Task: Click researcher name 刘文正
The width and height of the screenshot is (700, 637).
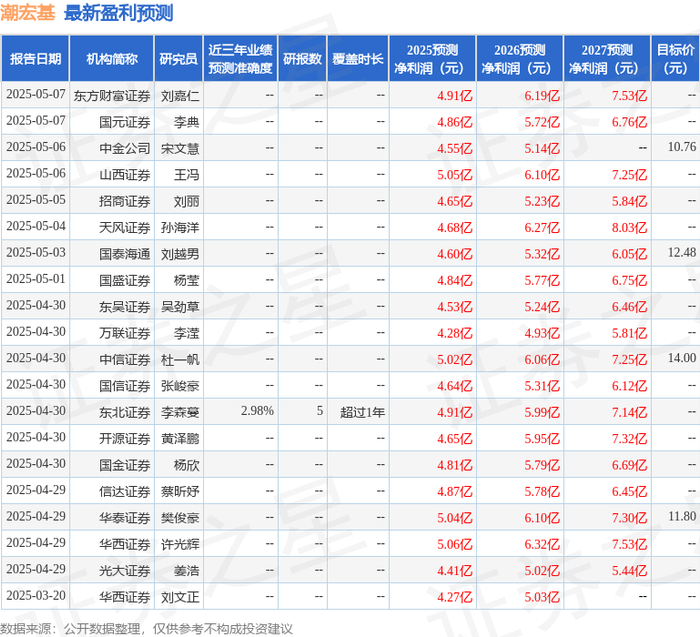Action: tap(180, 597)
